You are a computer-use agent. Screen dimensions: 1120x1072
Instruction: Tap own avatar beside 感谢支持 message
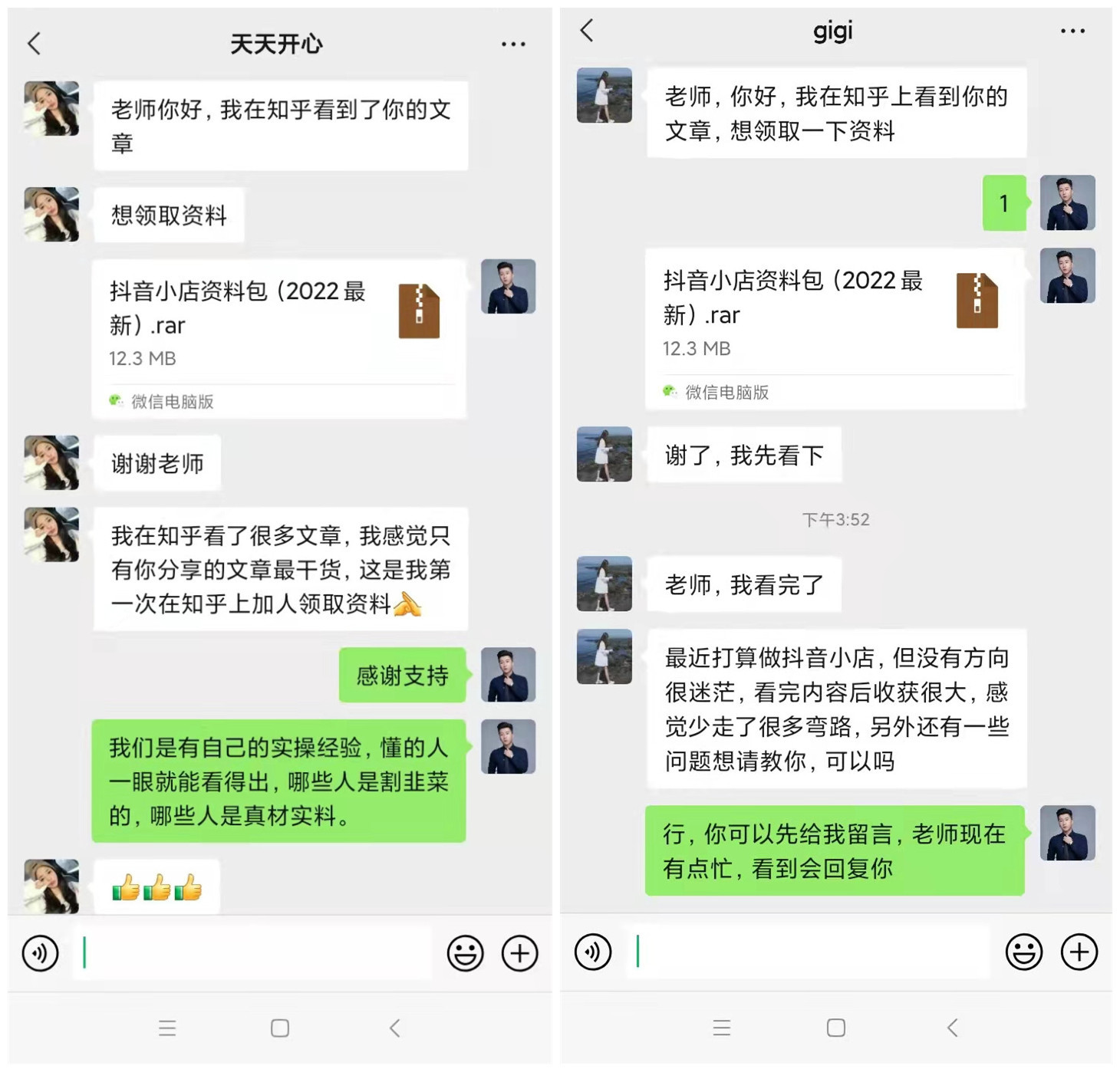tap(509, 675)
